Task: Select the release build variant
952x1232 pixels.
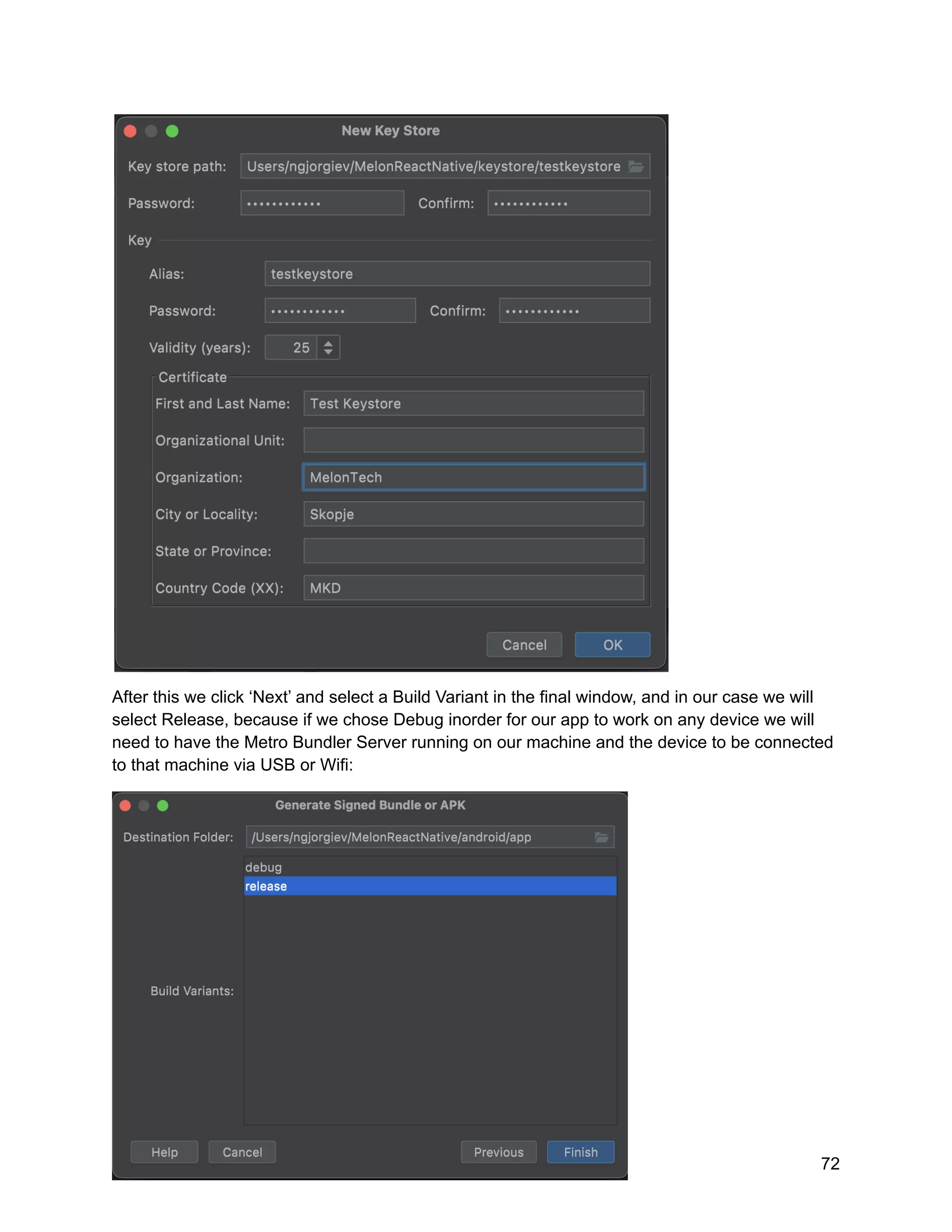Action: tap(430, 886)
